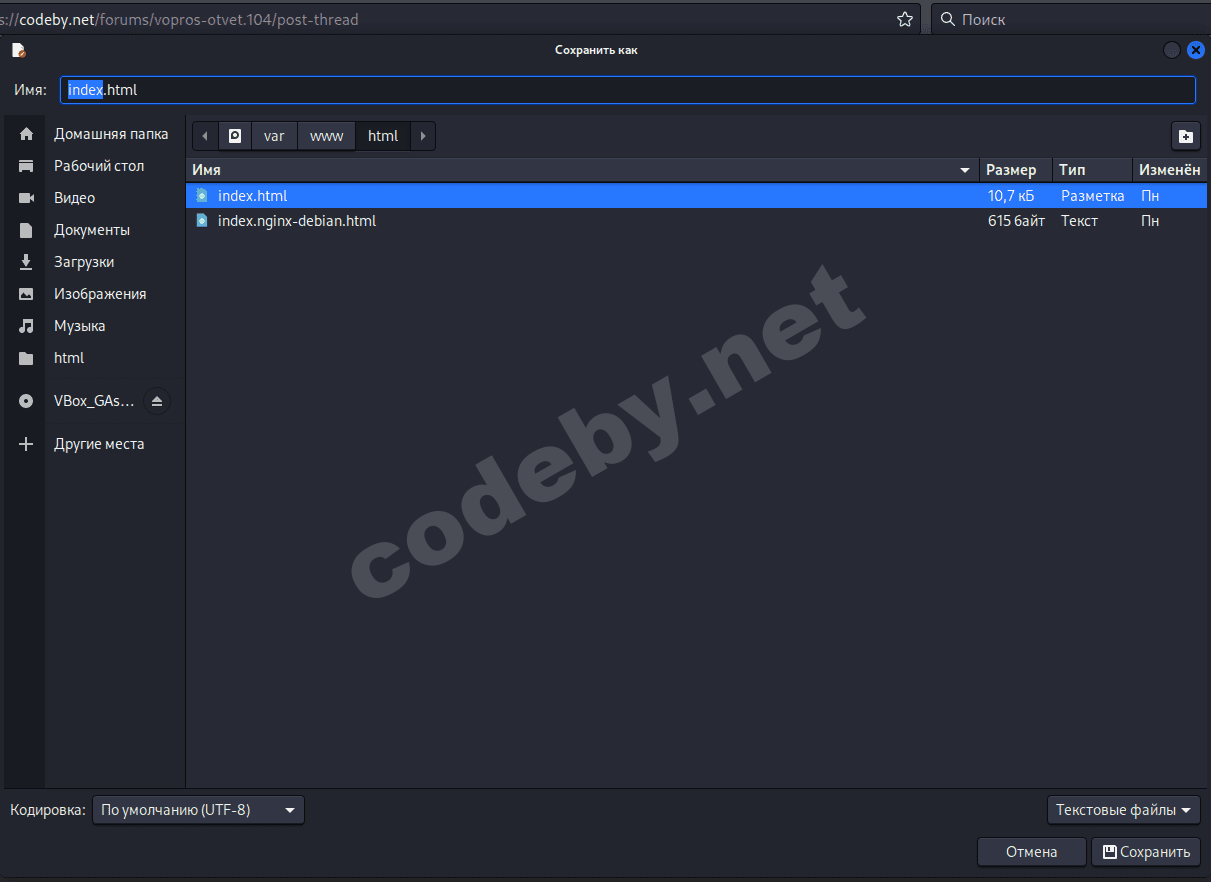The width and height of the screenshot is (1211, 882).
Task: Bookmark page with browser star icon
Action: pyautogui.click(x=905, y=19)
